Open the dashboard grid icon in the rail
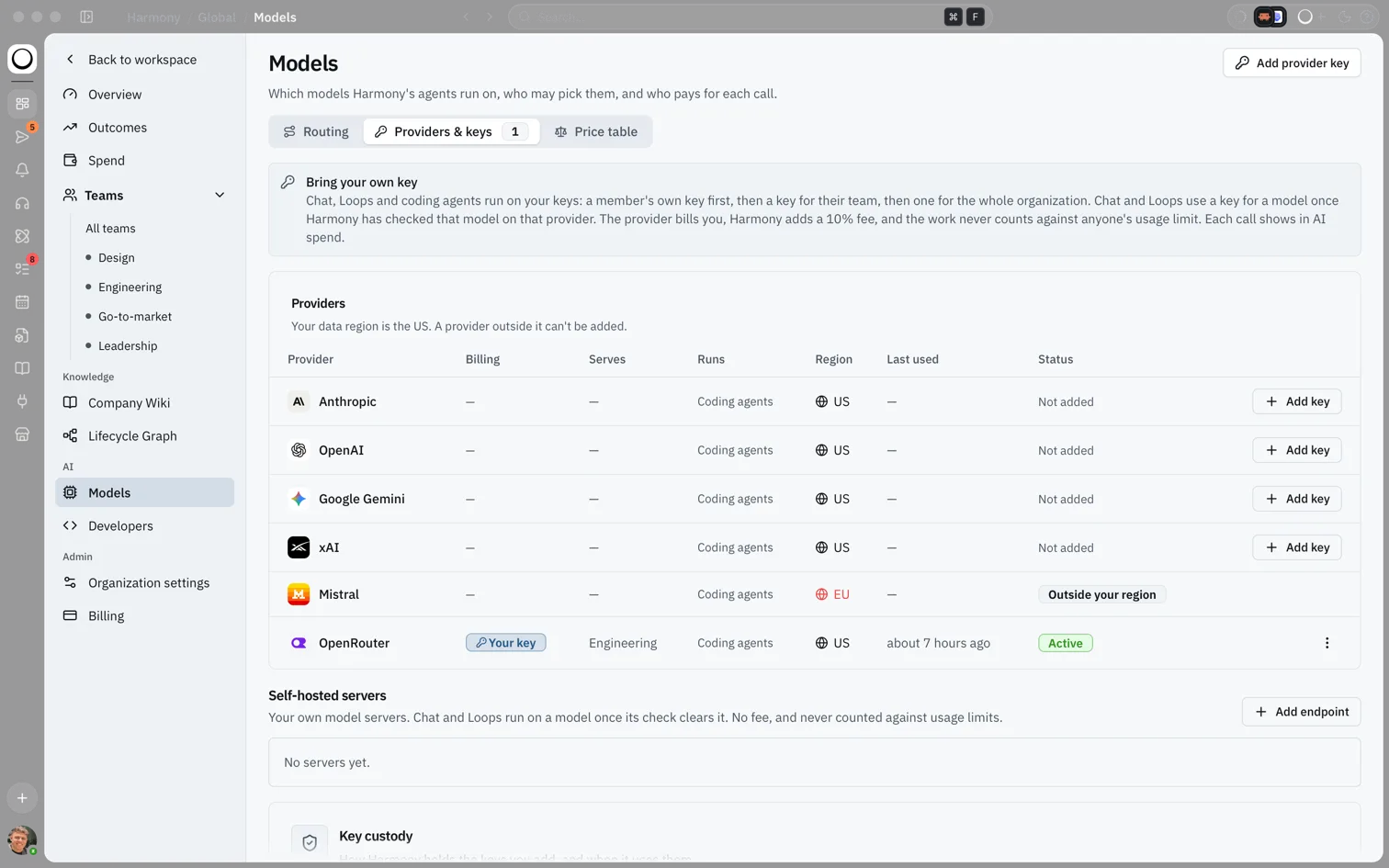The width and height of the screenshot is (1389, 868). point(22,104)
